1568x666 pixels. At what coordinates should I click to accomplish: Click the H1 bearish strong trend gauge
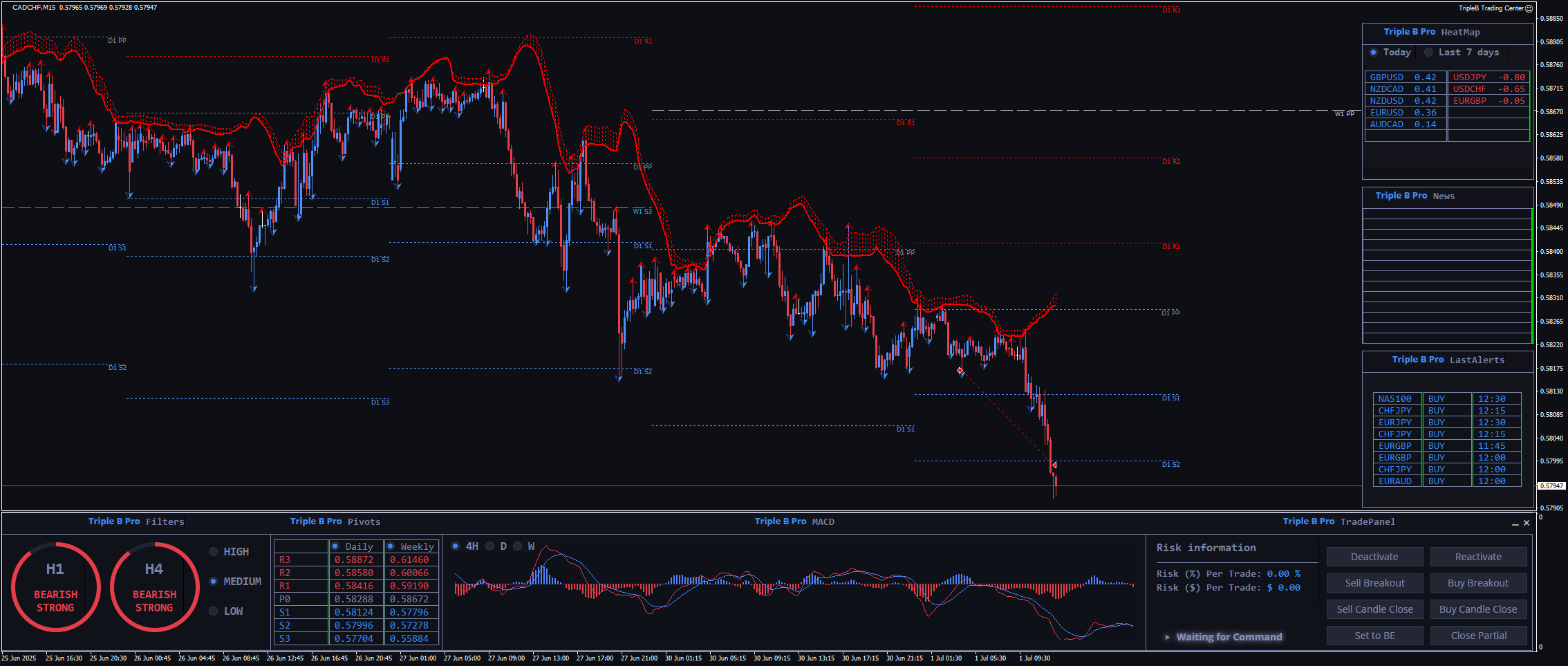(x=55, y=587)
